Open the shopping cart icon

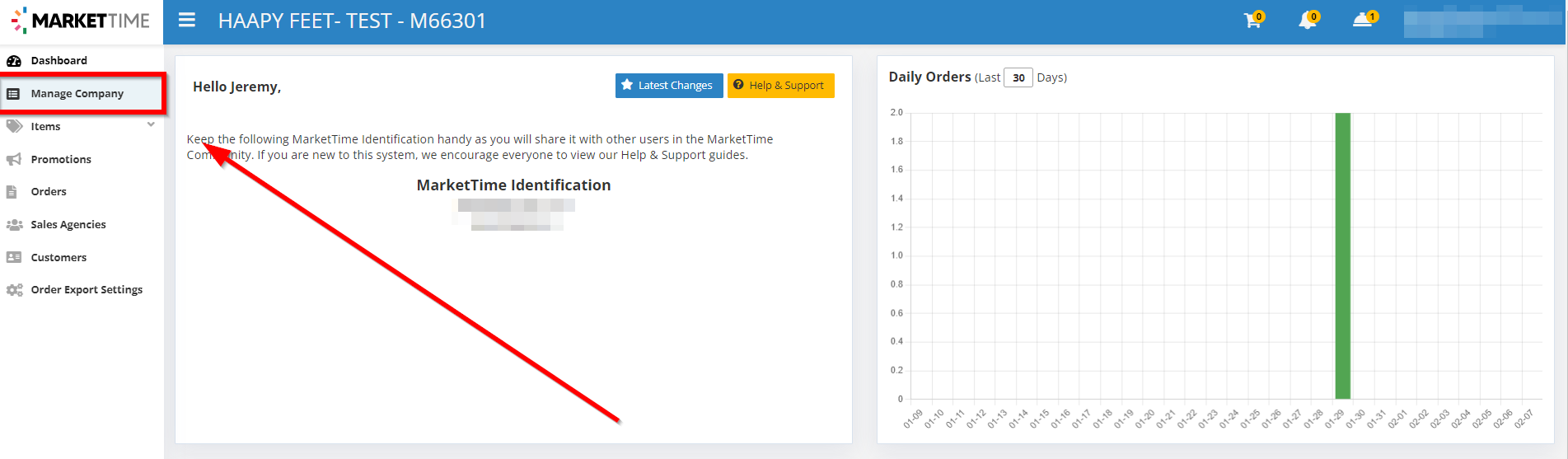pyautogui.click(x=1252, y=21)
